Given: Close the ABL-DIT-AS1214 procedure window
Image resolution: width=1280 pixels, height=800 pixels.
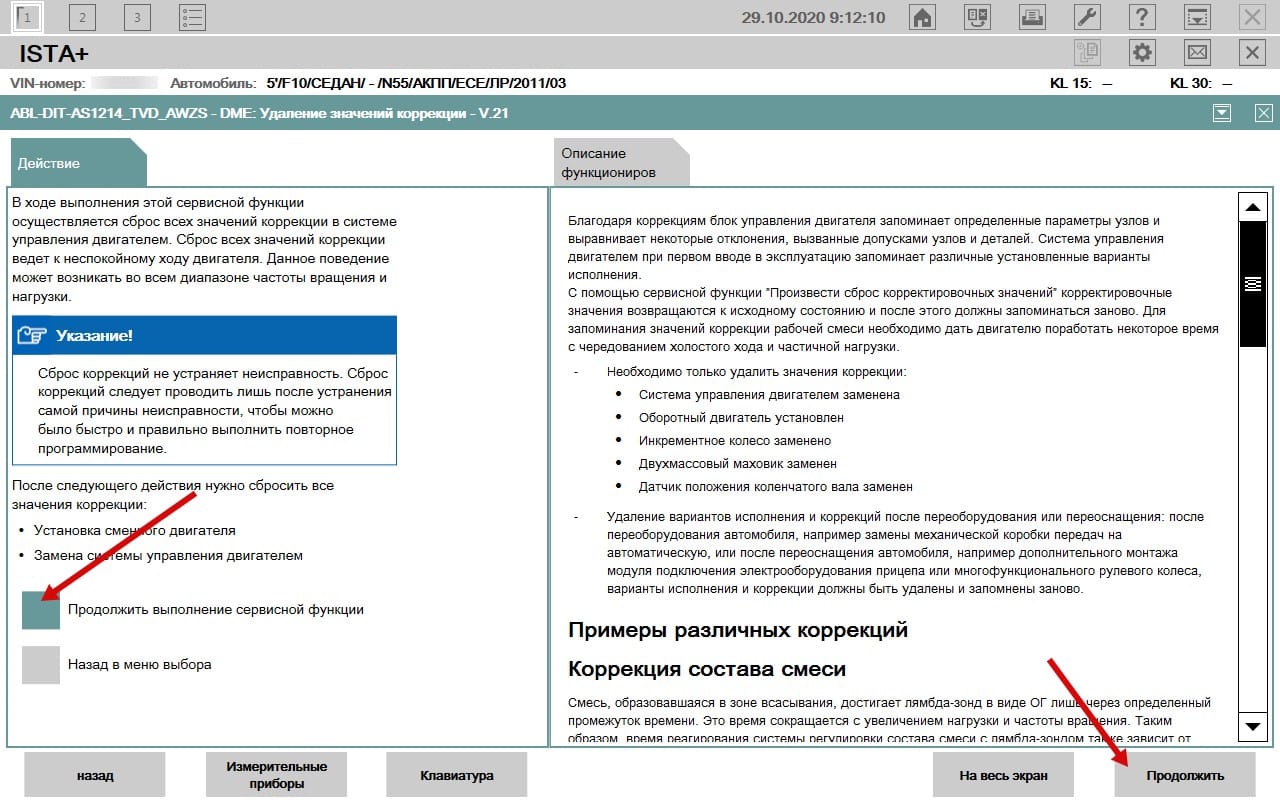Looking at the screenshot, I should 1263,113.
